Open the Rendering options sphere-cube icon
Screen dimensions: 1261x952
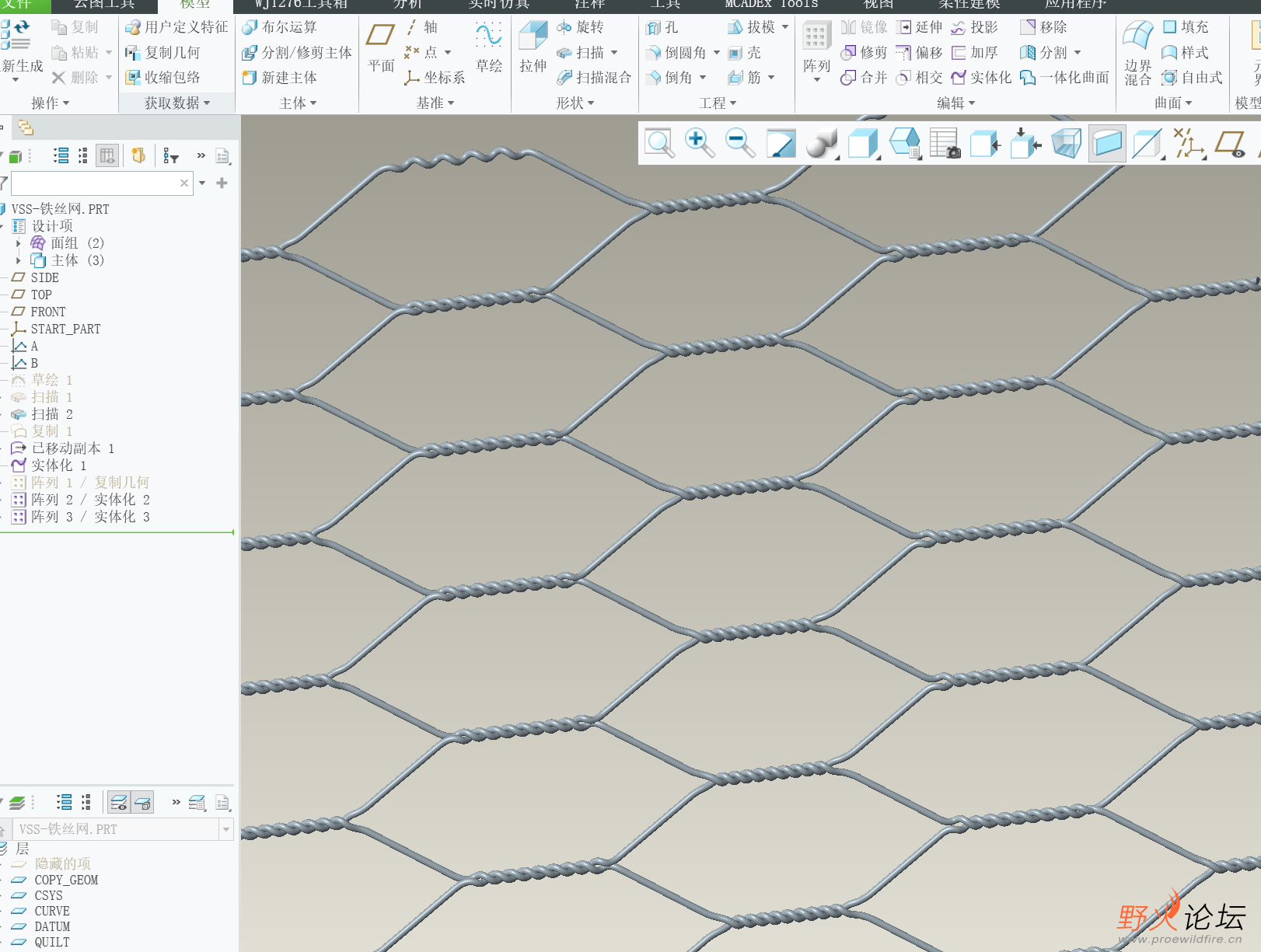(x=822, y=144)
